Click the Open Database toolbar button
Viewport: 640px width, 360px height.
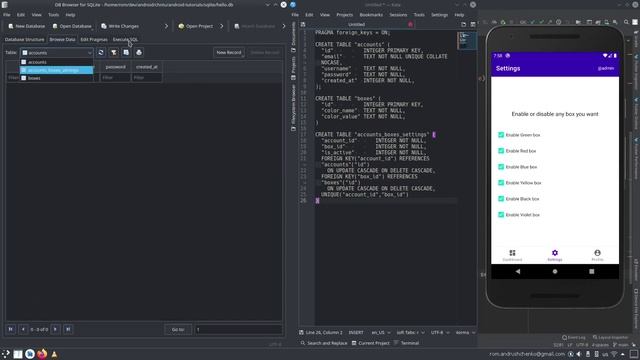point(72,26)
